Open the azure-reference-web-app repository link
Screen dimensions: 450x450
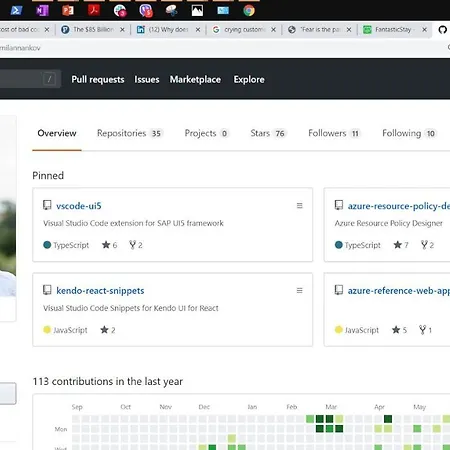(399, 291)
